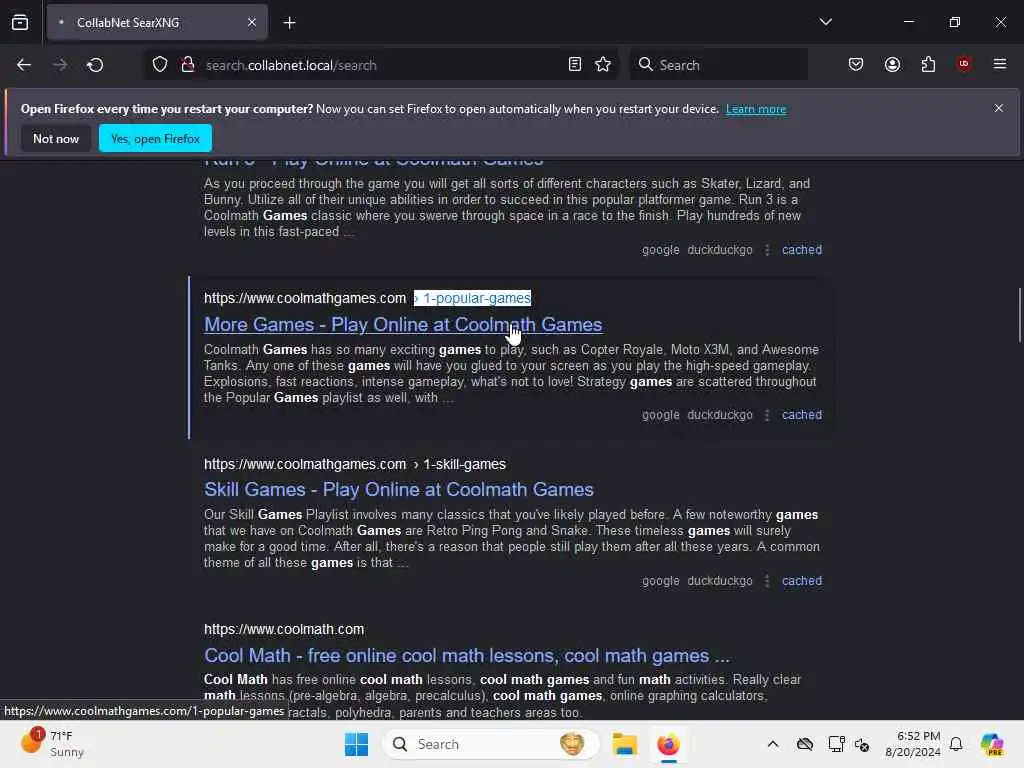Reload the current page
1024x768 pixels.
95,65
